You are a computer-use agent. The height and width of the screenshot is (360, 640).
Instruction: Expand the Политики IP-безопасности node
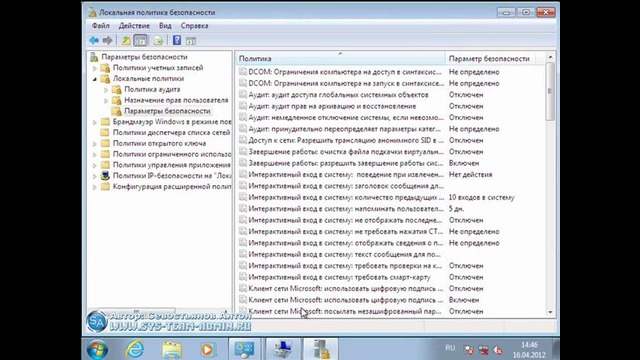coord(95,176)
